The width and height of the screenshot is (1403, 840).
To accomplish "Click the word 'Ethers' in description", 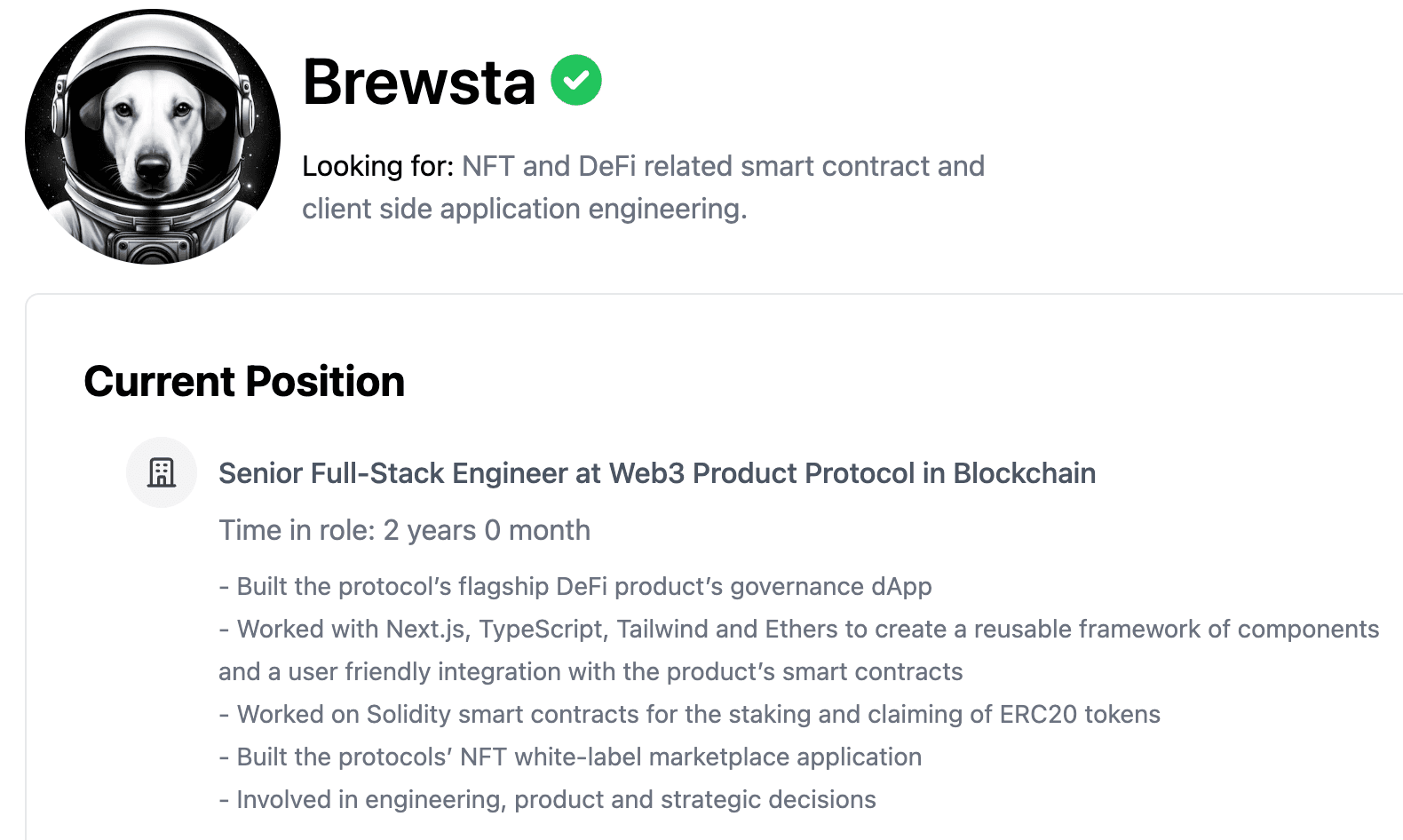I will tap(801, 630).
